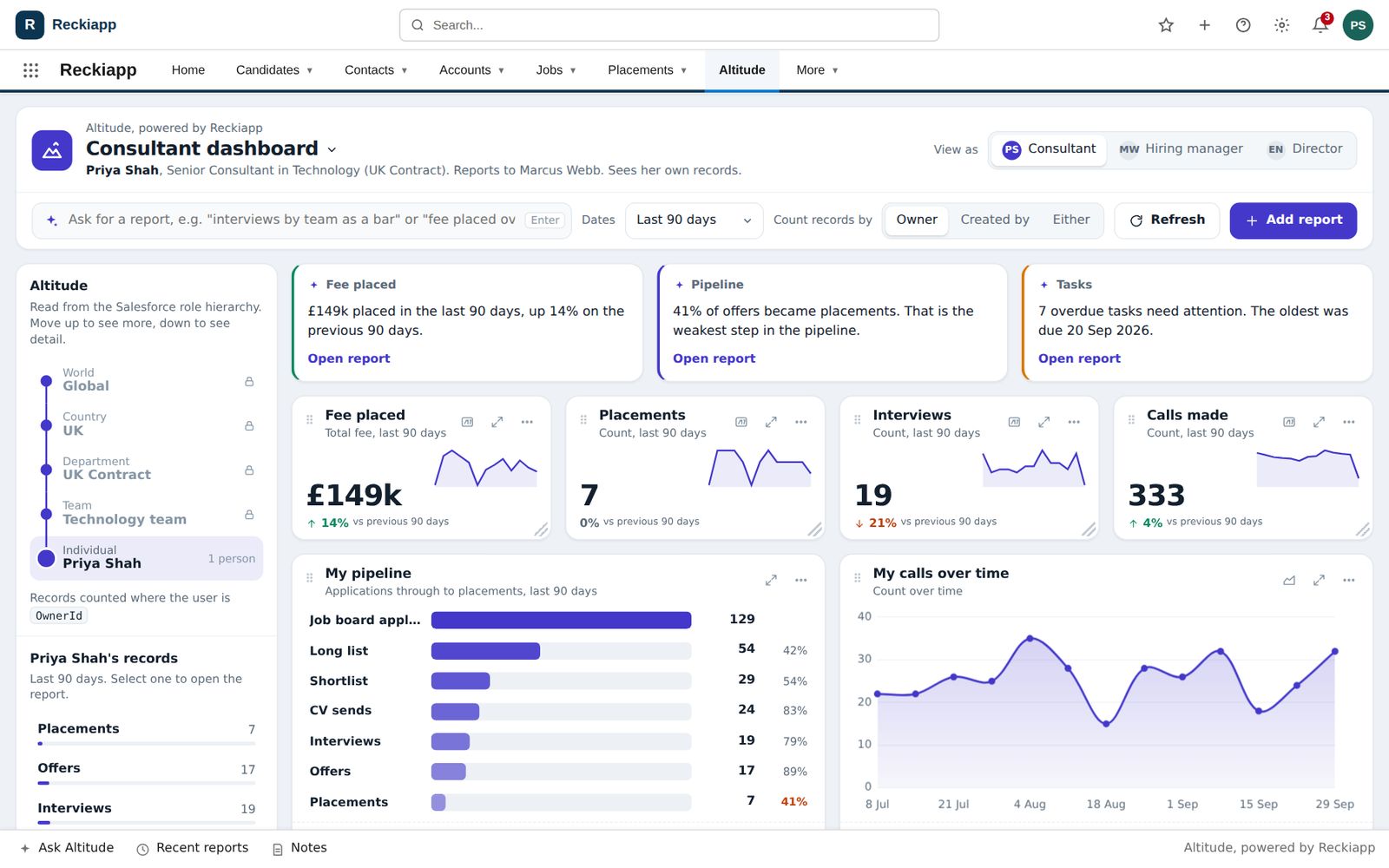Count records by Created by
The image size is (1389, 868).
[995, 220]
